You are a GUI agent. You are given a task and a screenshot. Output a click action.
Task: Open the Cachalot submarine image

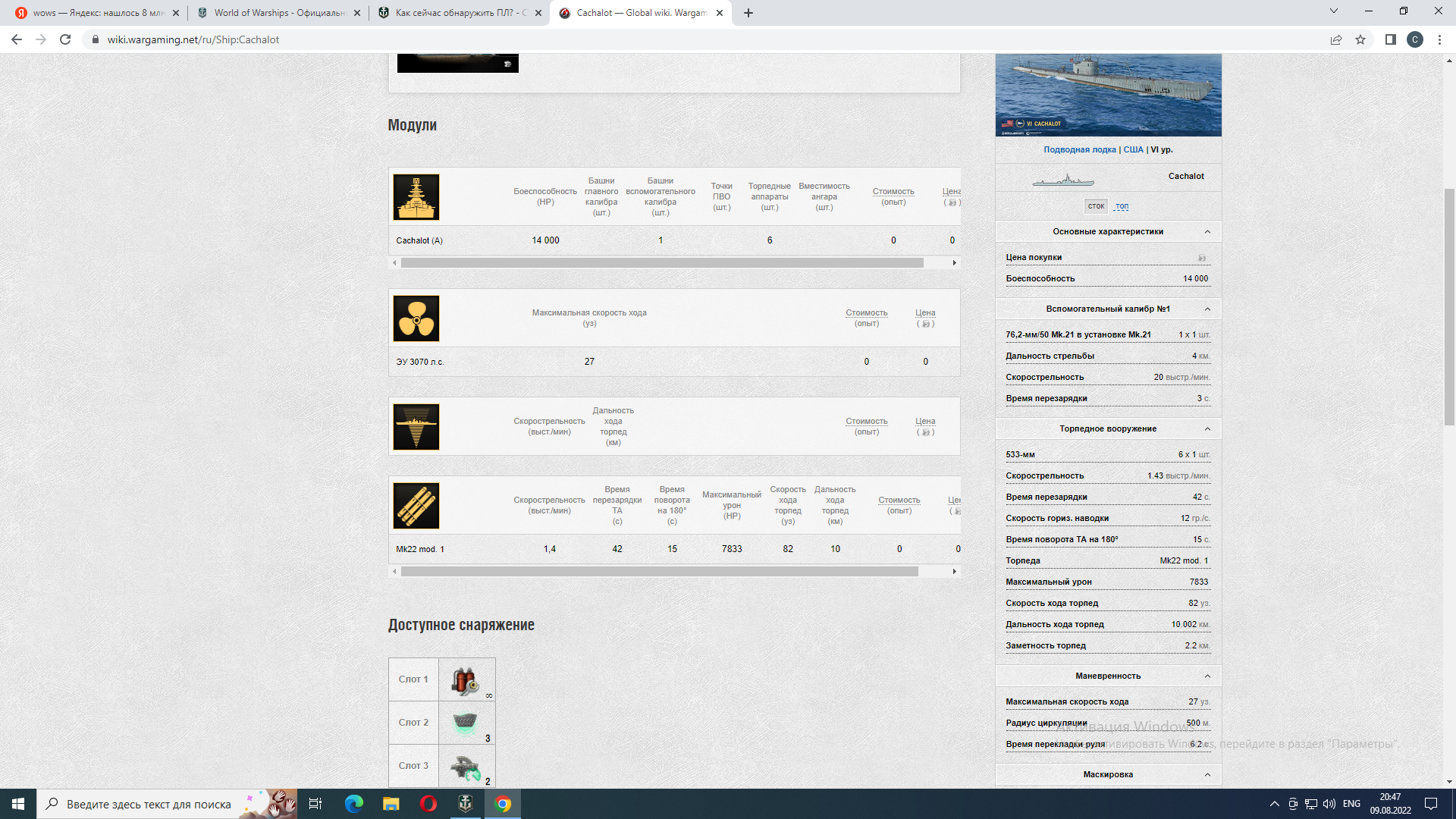(1108, 95)
